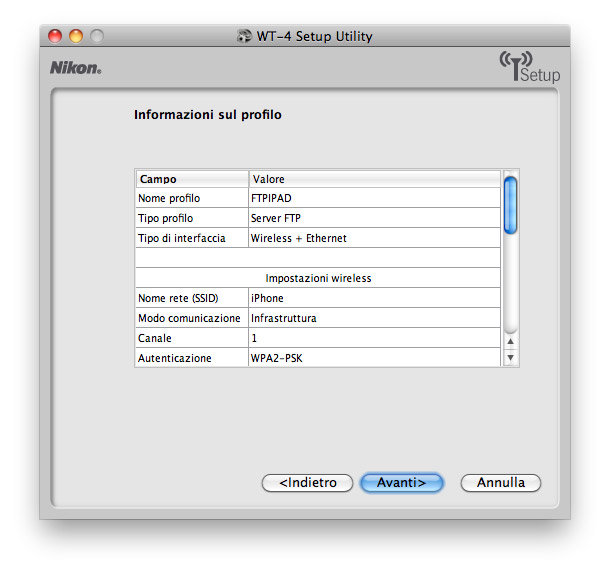Select the Modo comunicazione Infrastruttura row
610x574 pixels.
click(x=318, y=318)
